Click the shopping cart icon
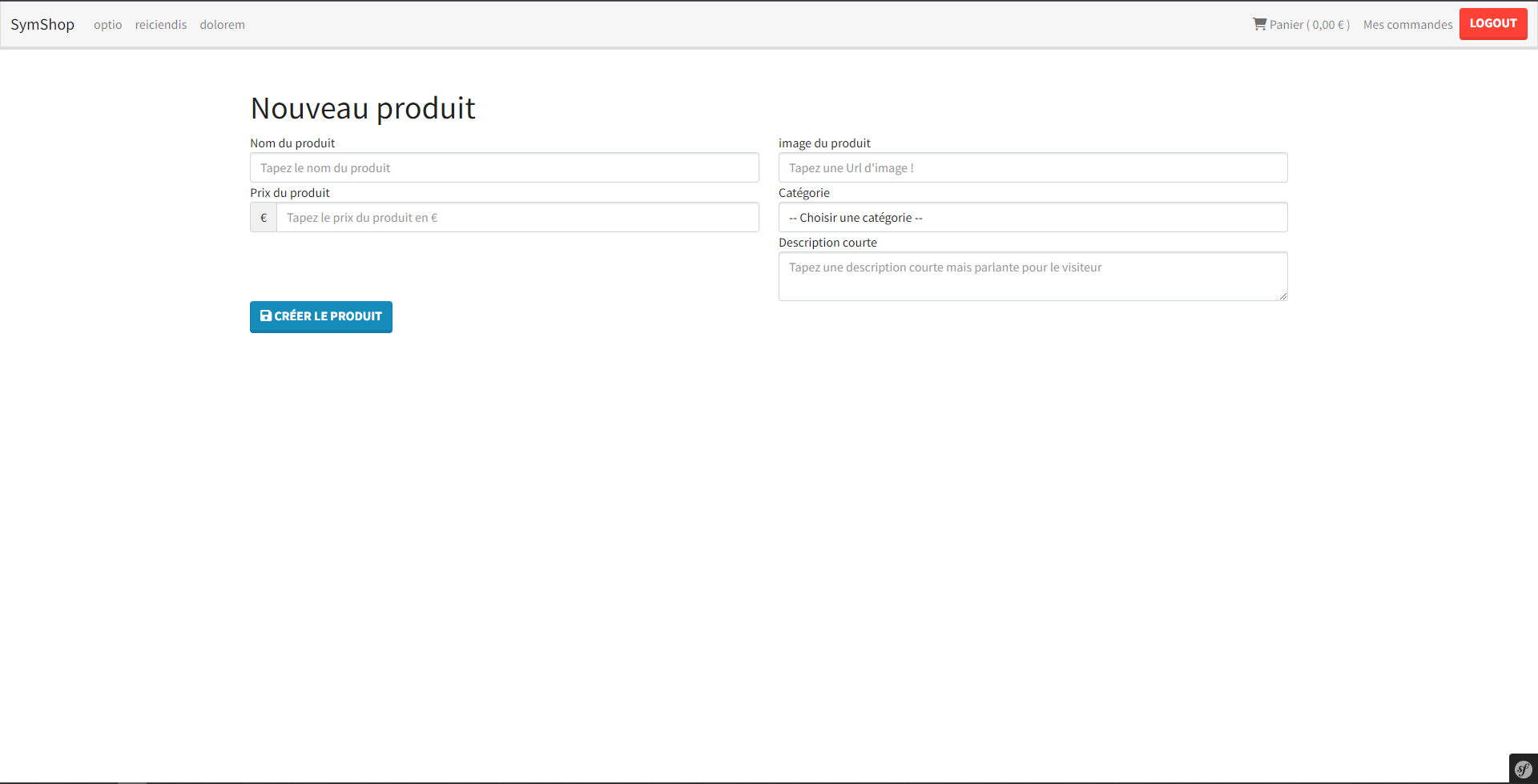Viewport: 1538px width, 784px height. click(x=1259, y=24)
